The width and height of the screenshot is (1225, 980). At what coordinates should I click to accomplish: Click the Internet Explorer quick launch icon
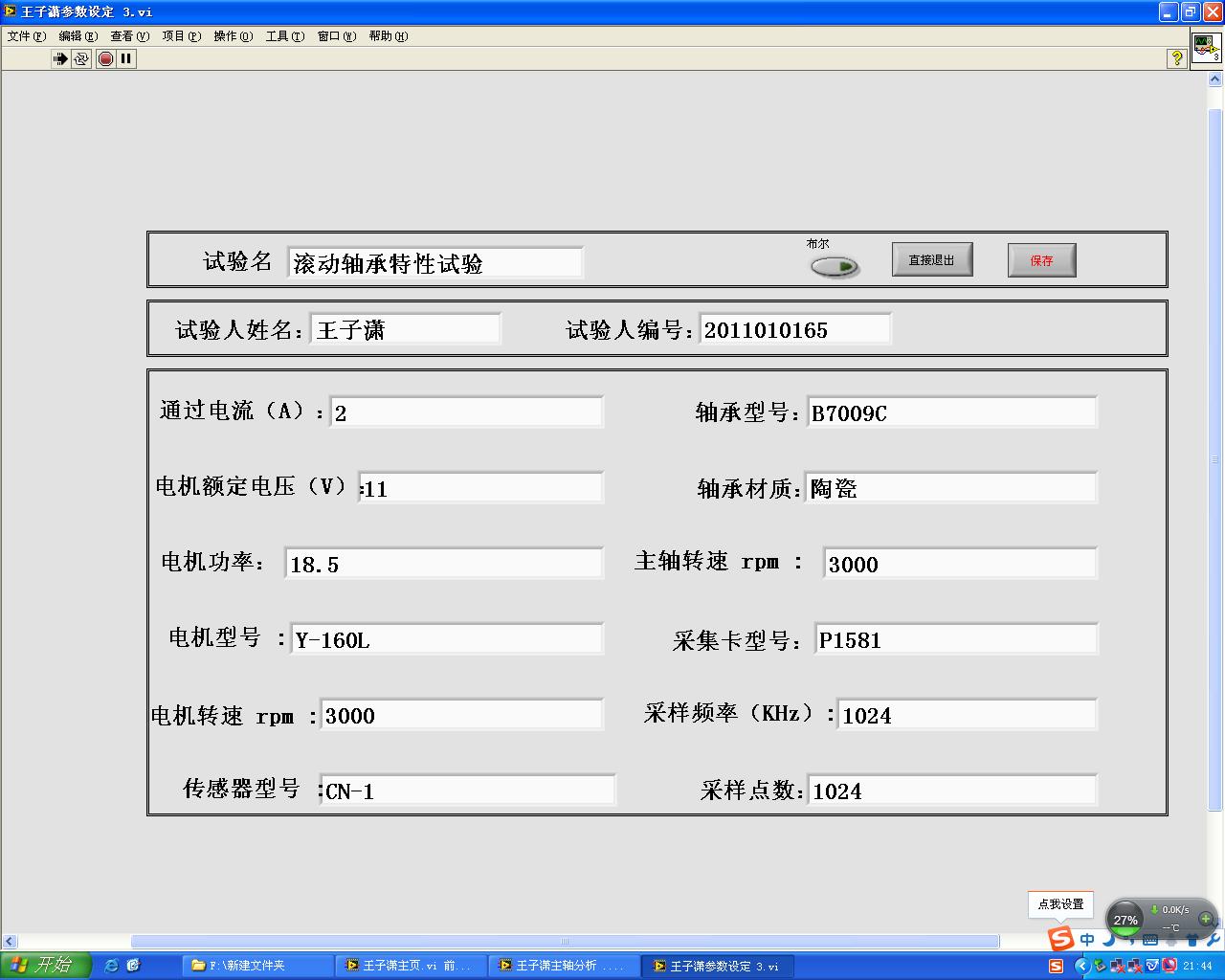[x=111, y=966]
